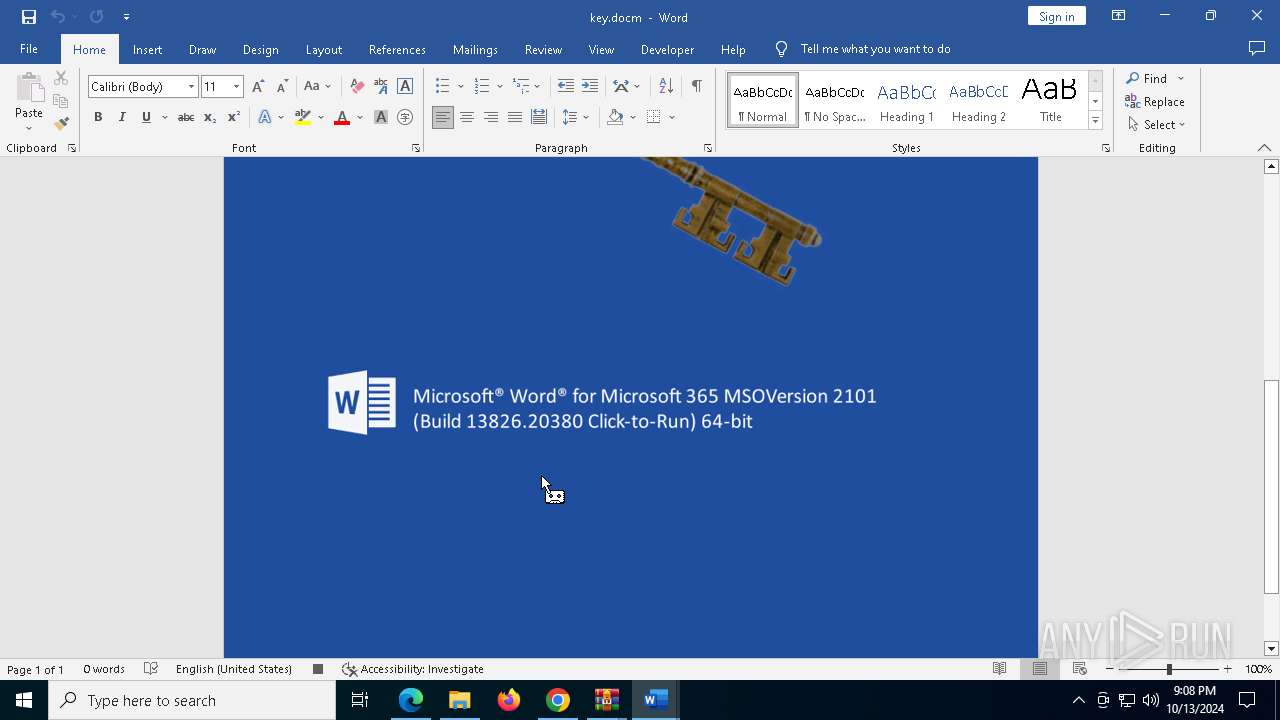The image size is (1280, 720).
Task: Click the spelling proofing status icon
Action: pos(151,669)
